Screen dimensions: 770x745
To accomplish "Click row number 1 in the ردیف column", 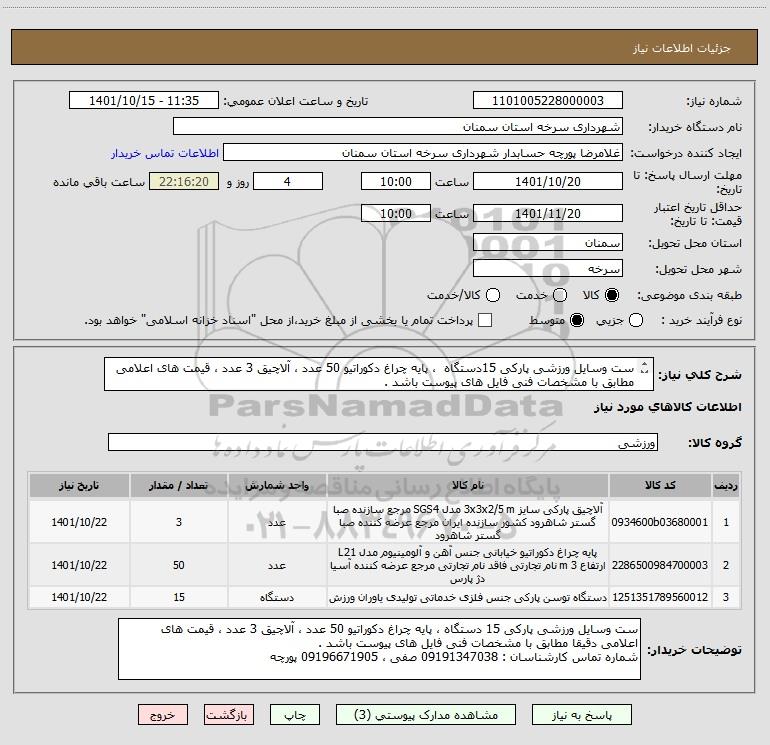I will tap(726, 522).
